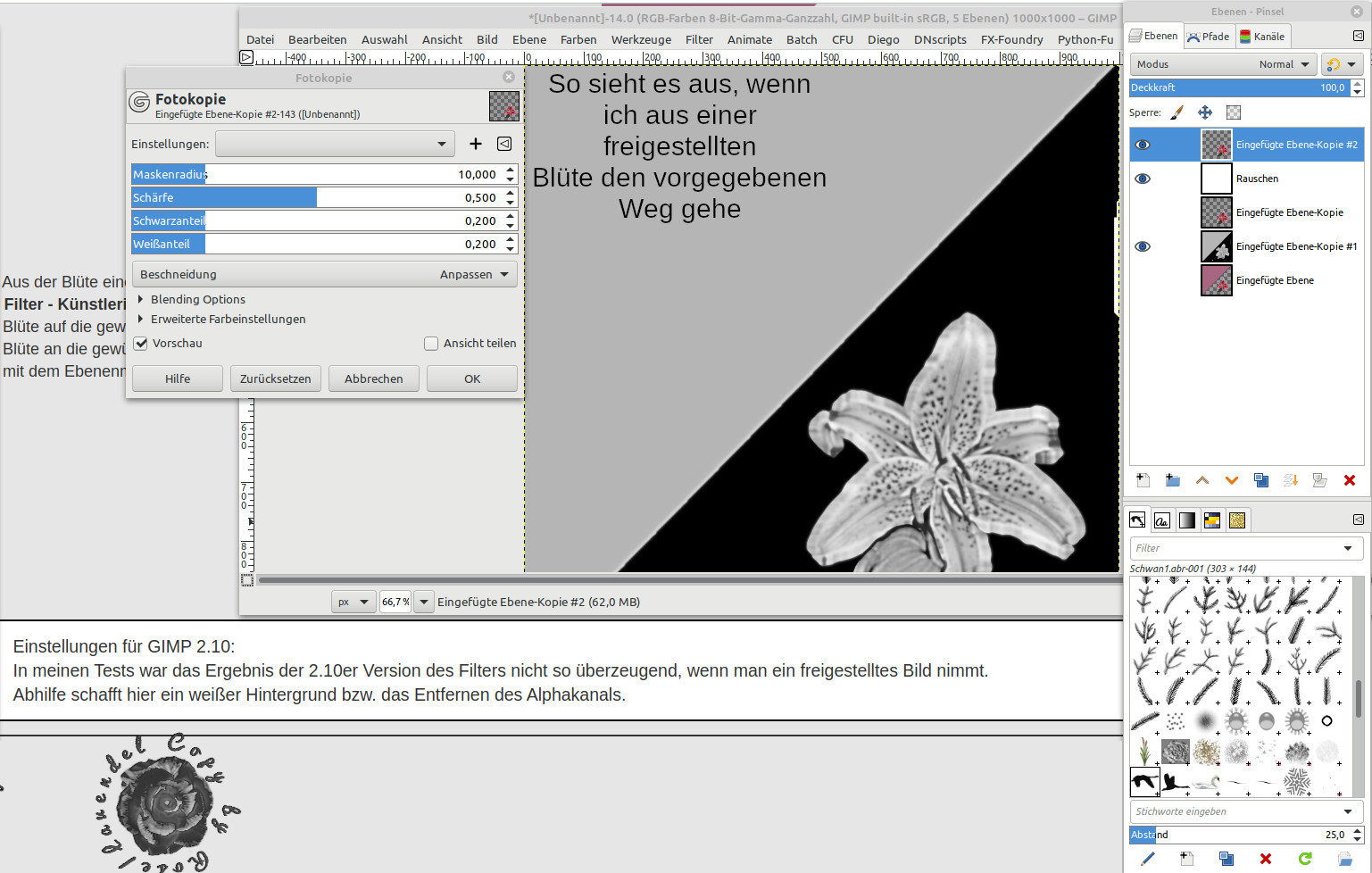This screenshot has height=873, width=1372.
Task: Confirm the Fotokopie dialog with OK
Action: (472, 378)
